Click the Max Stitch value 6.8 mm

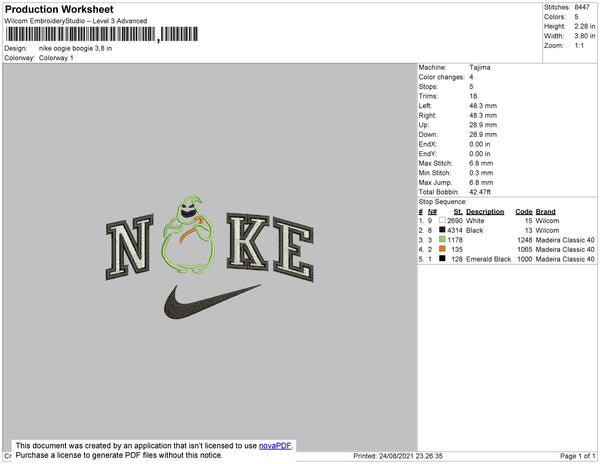[481, 163]
